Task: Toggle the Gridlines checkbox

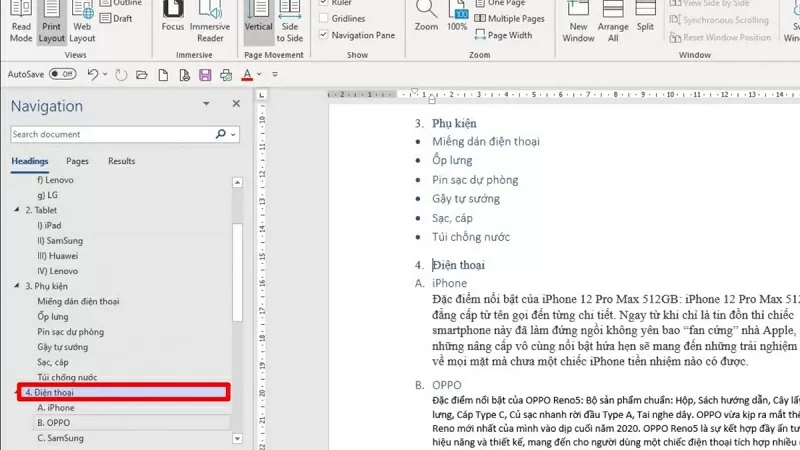Action: [323, 18]
